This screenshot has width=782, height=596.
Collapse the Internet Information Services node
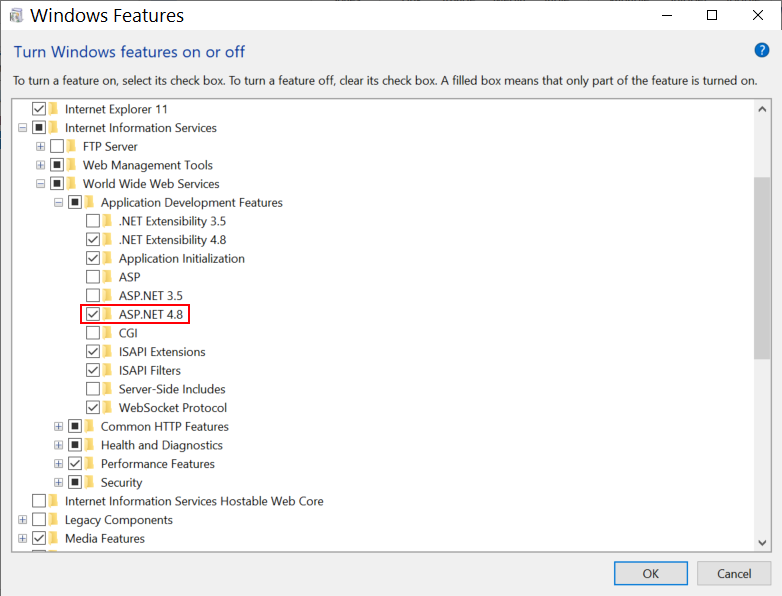[x=22, y=128]
